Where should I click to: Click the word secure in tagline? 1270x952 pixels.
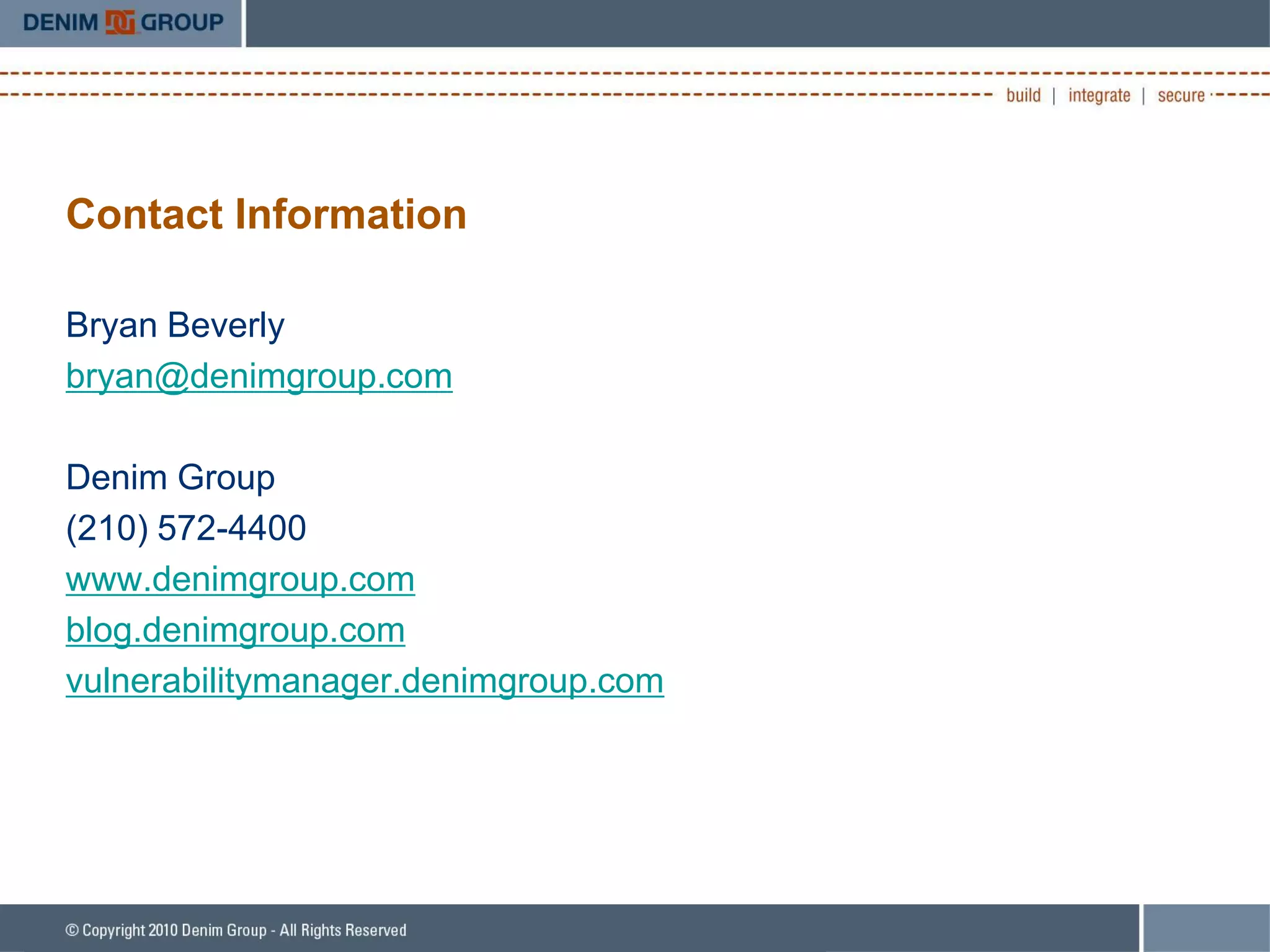coord(1181,96)
